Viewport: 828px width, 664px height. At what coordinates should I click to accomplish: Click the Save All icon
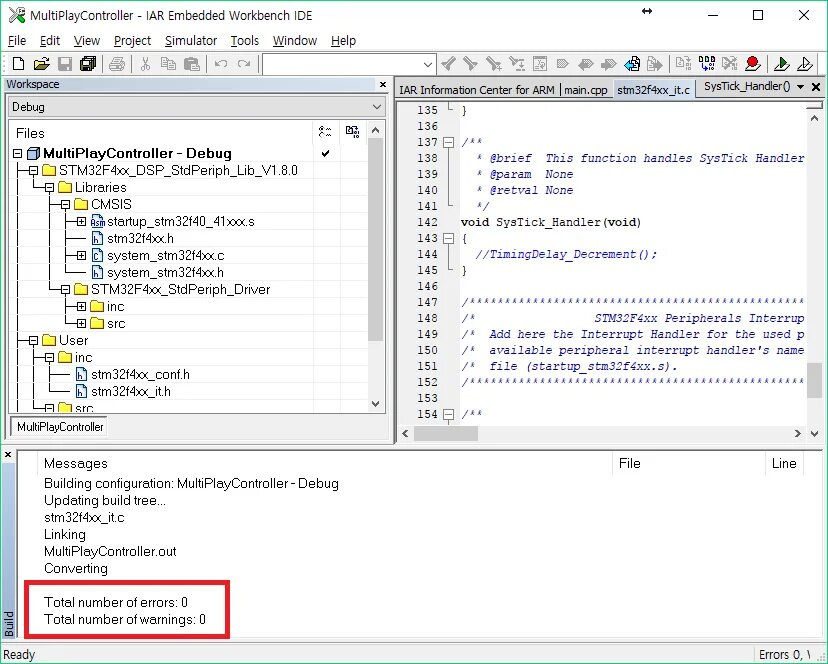click(88, 64)
